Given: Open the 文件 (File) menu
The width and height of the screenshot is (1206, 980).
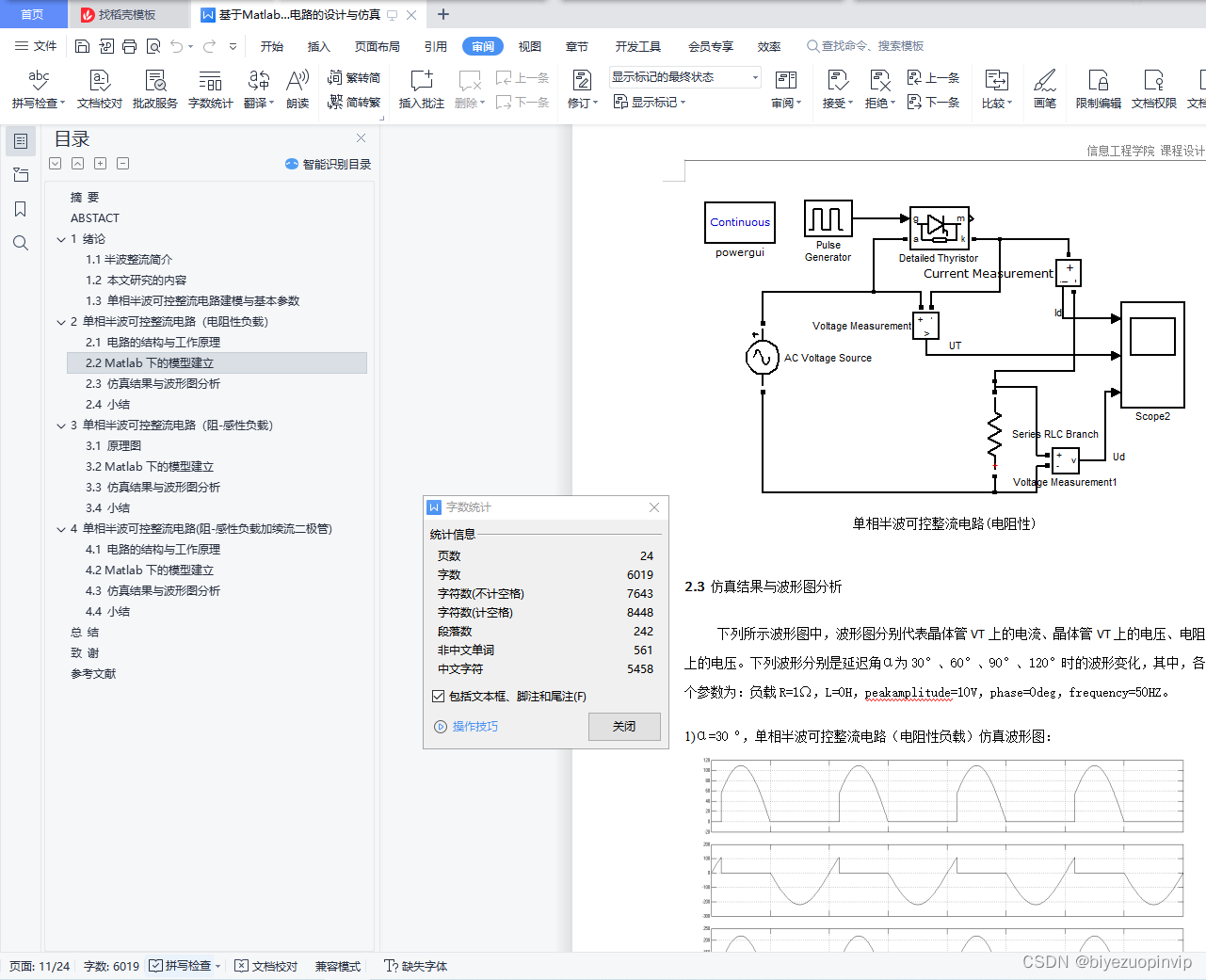Looking at the screenshot, I should pos(36,46).
